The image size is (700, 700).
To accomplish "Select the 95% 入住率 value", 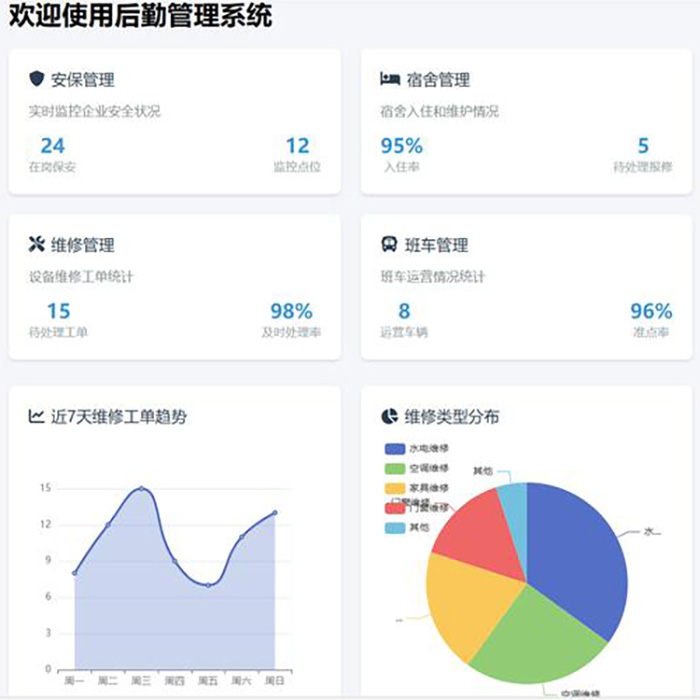I will [x=401, y=146].
